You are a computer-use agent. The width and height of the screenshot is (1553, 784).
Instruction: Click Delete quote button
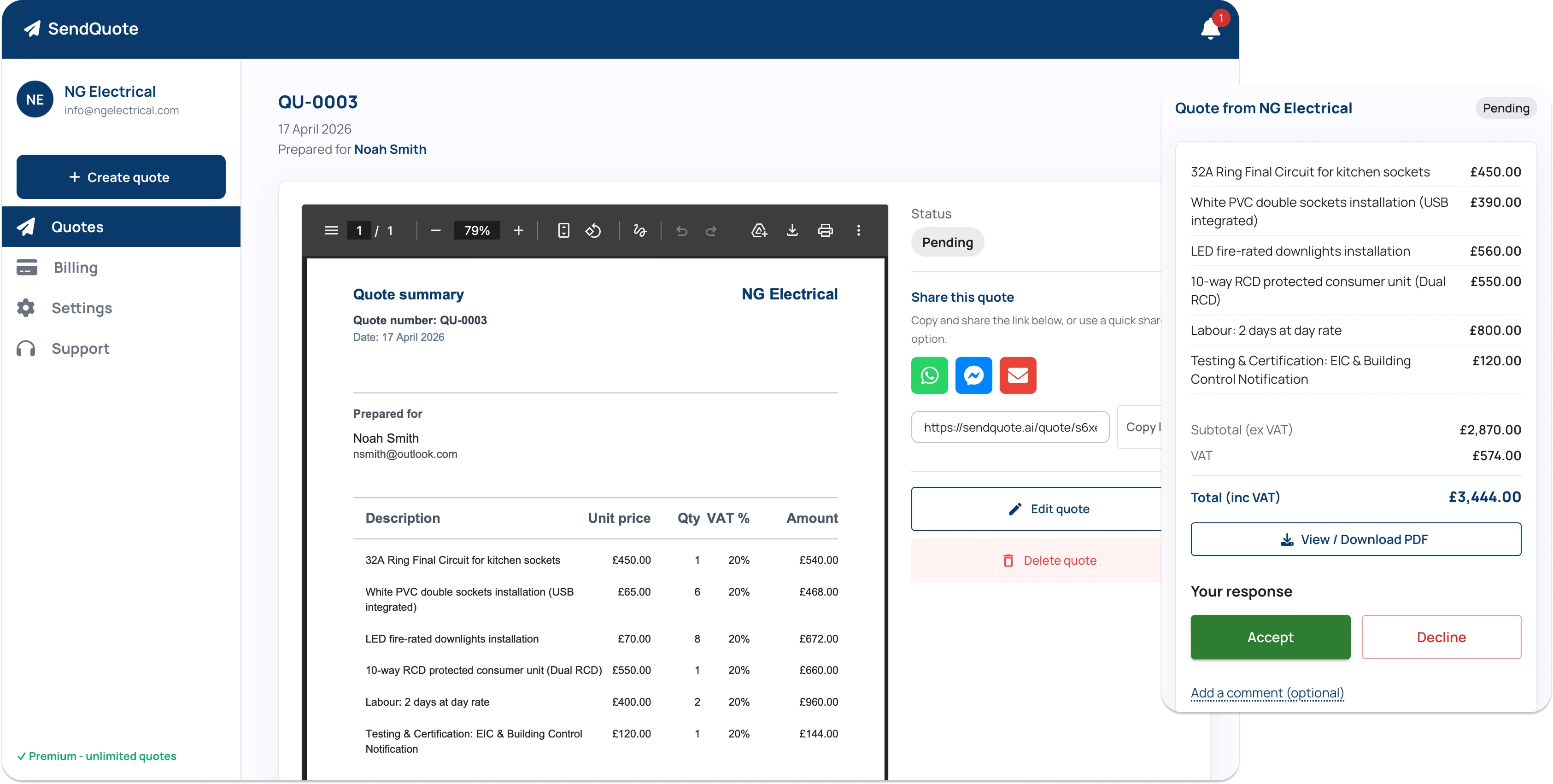point(1037,561)
